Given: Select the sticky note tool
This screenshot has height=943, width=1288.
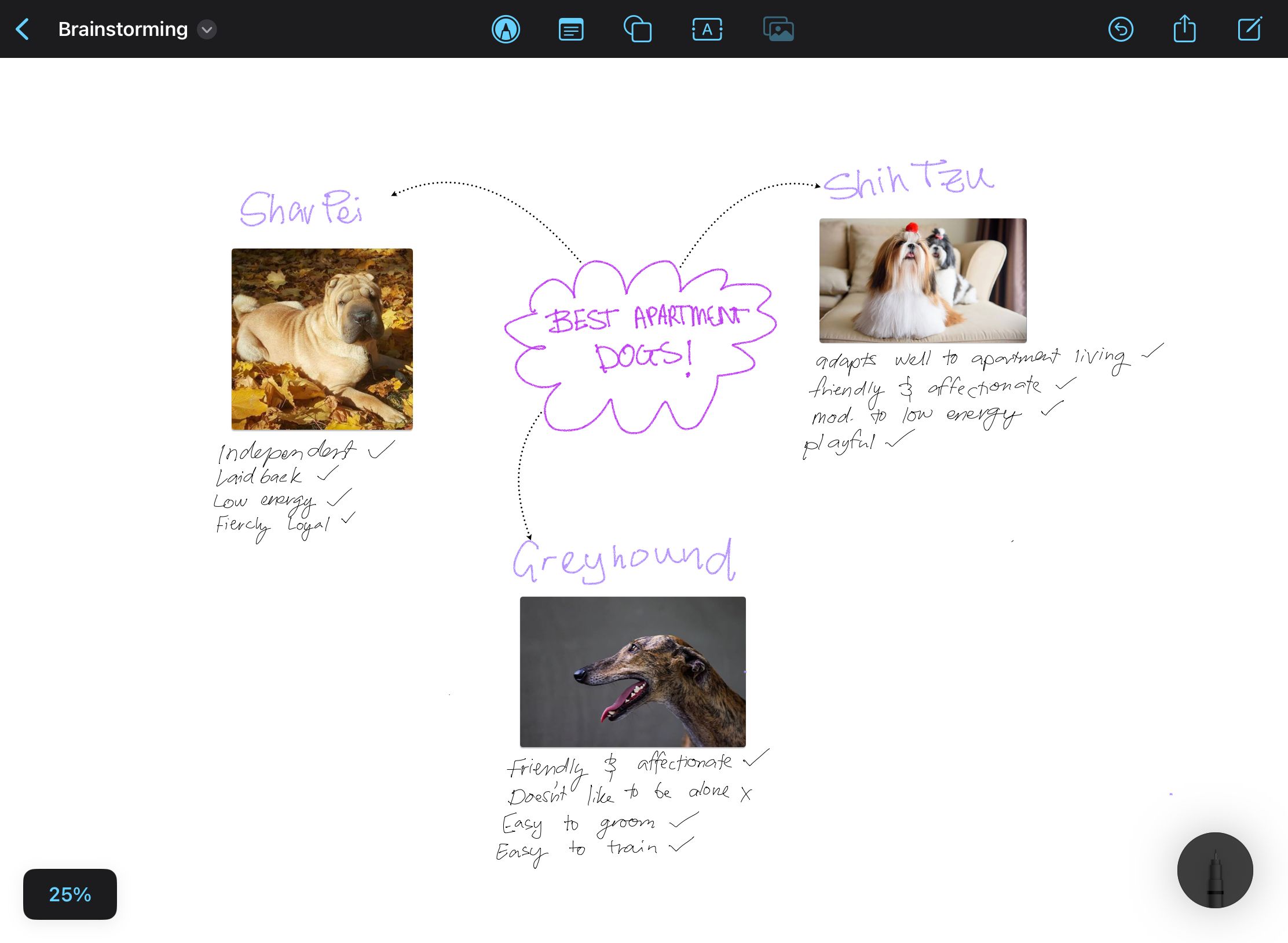Looking at the screenshot, I should (x=570, y=29).
